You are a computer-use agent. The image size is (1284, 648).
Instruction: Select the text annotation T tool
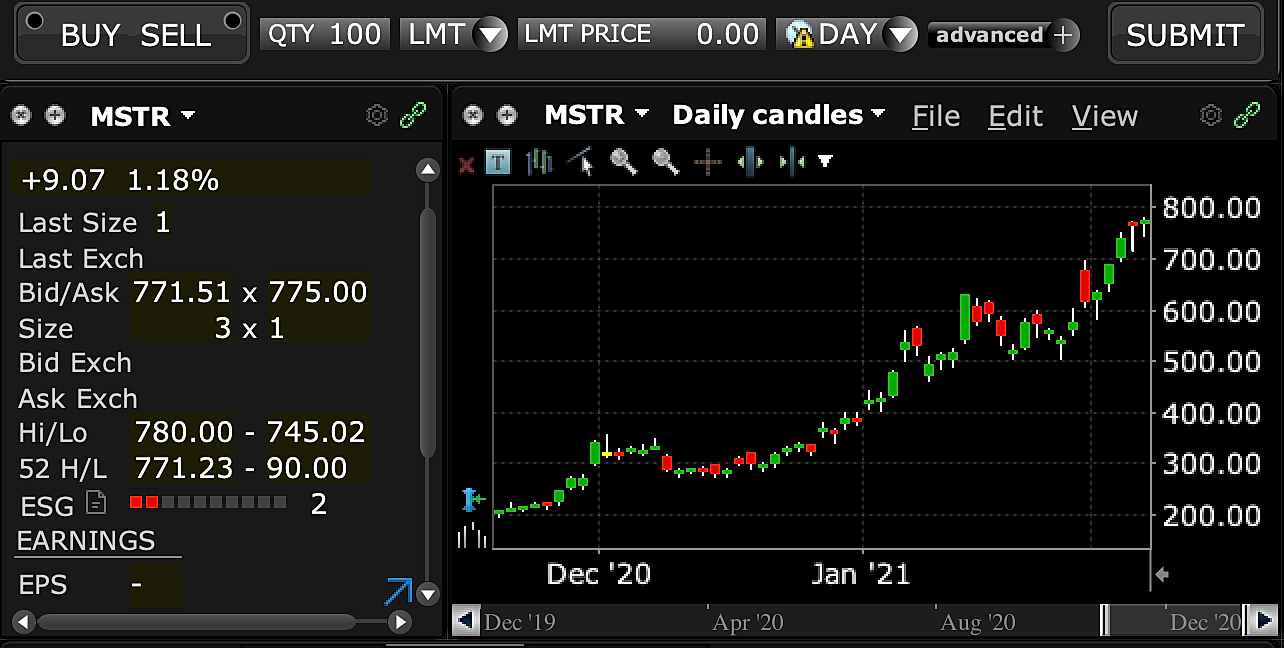(498, 162)
